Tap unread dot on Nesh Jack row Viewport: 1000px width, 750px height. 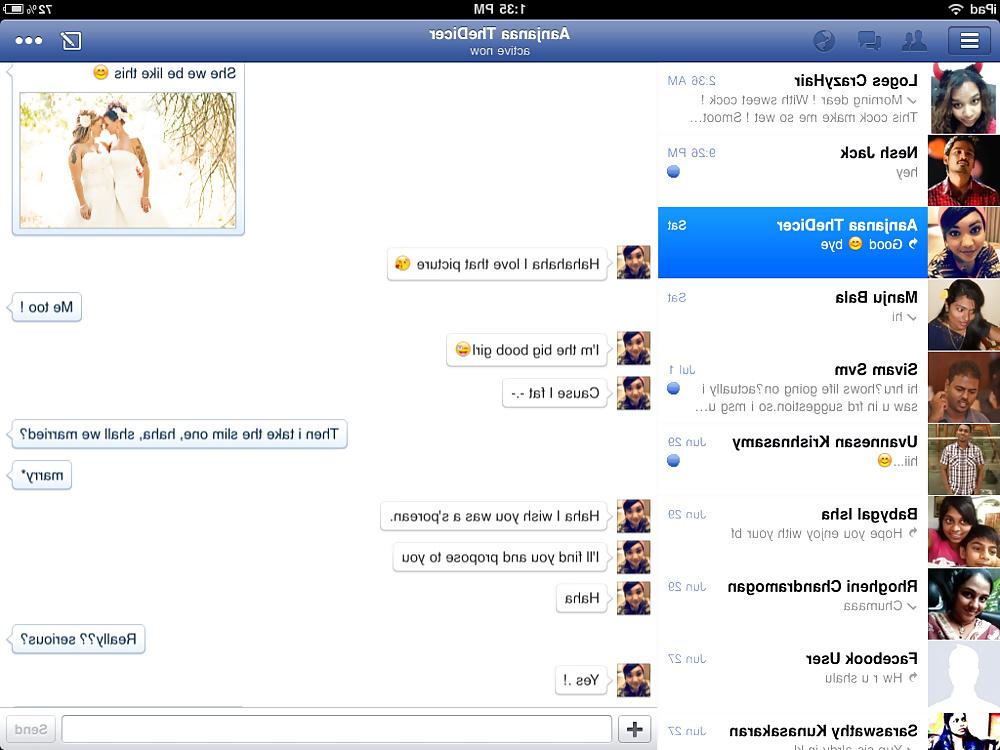(x=673, y=172)
